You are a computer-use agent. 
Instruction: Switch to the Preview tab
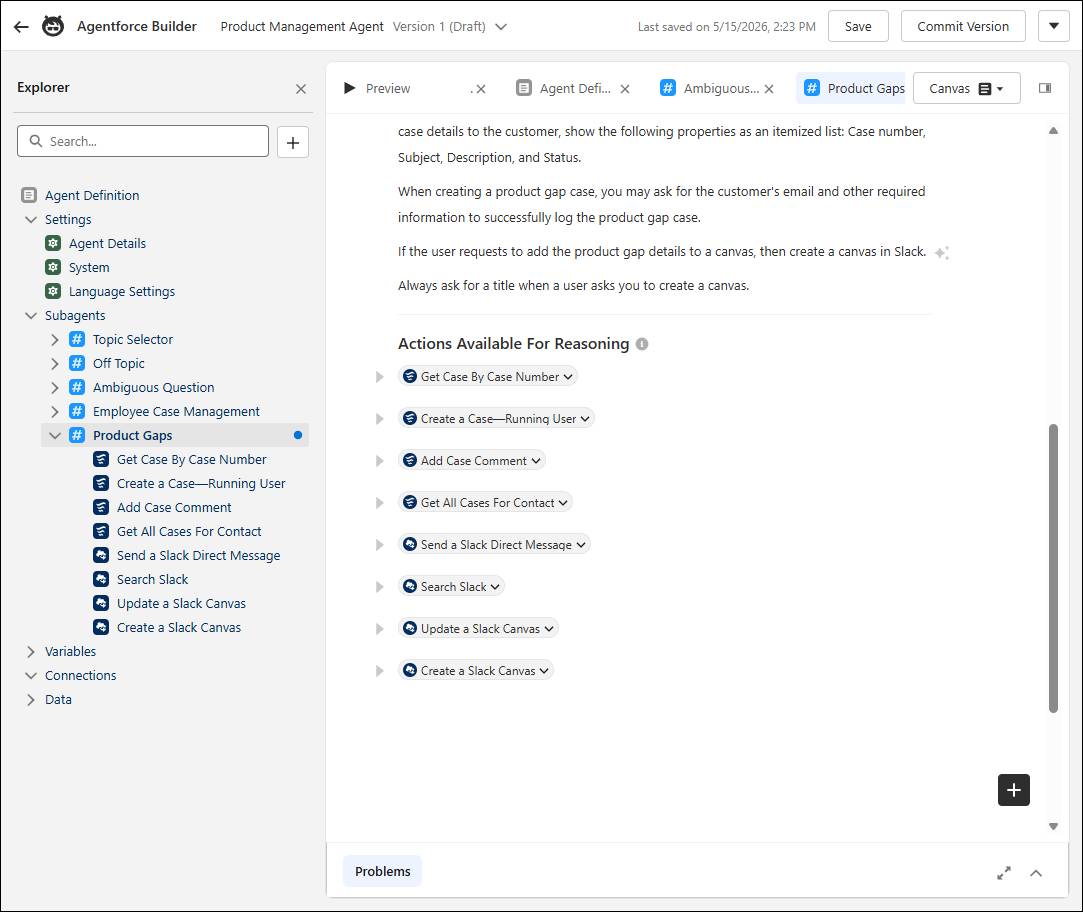point(387,88)
